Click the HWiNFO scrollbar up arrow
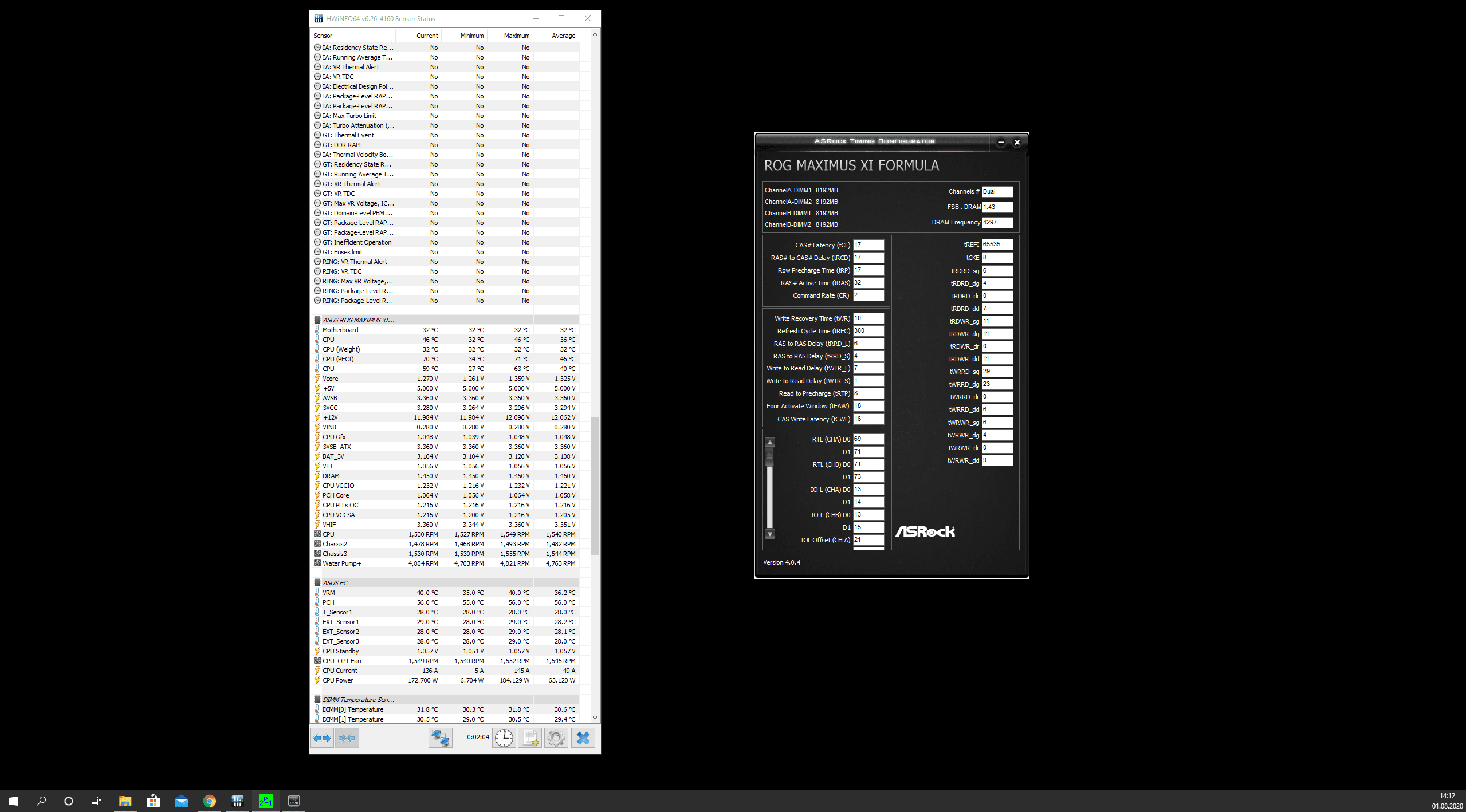Image resolution: width=1466 pixels, height=812 pixels. click(595, 34)
